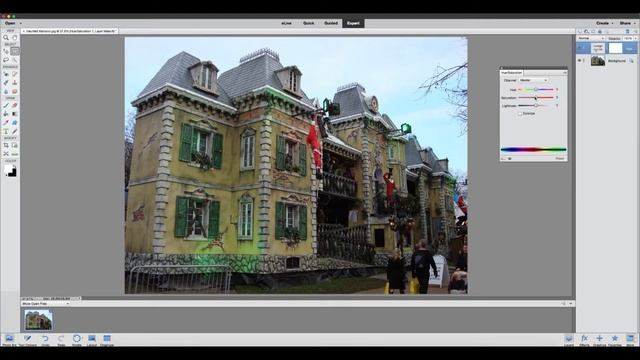Viewport: 640px width, 360px height.
Task: Open the Organizer
Action: (x=107, y=340)
